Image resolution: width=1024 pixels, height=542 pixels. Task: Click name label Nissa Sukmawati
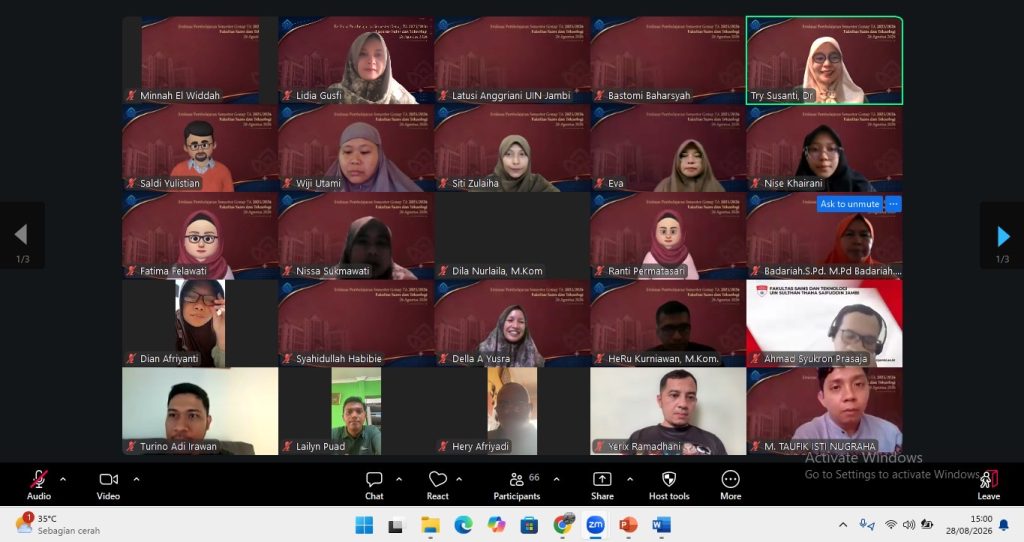[x=332, y=271]
